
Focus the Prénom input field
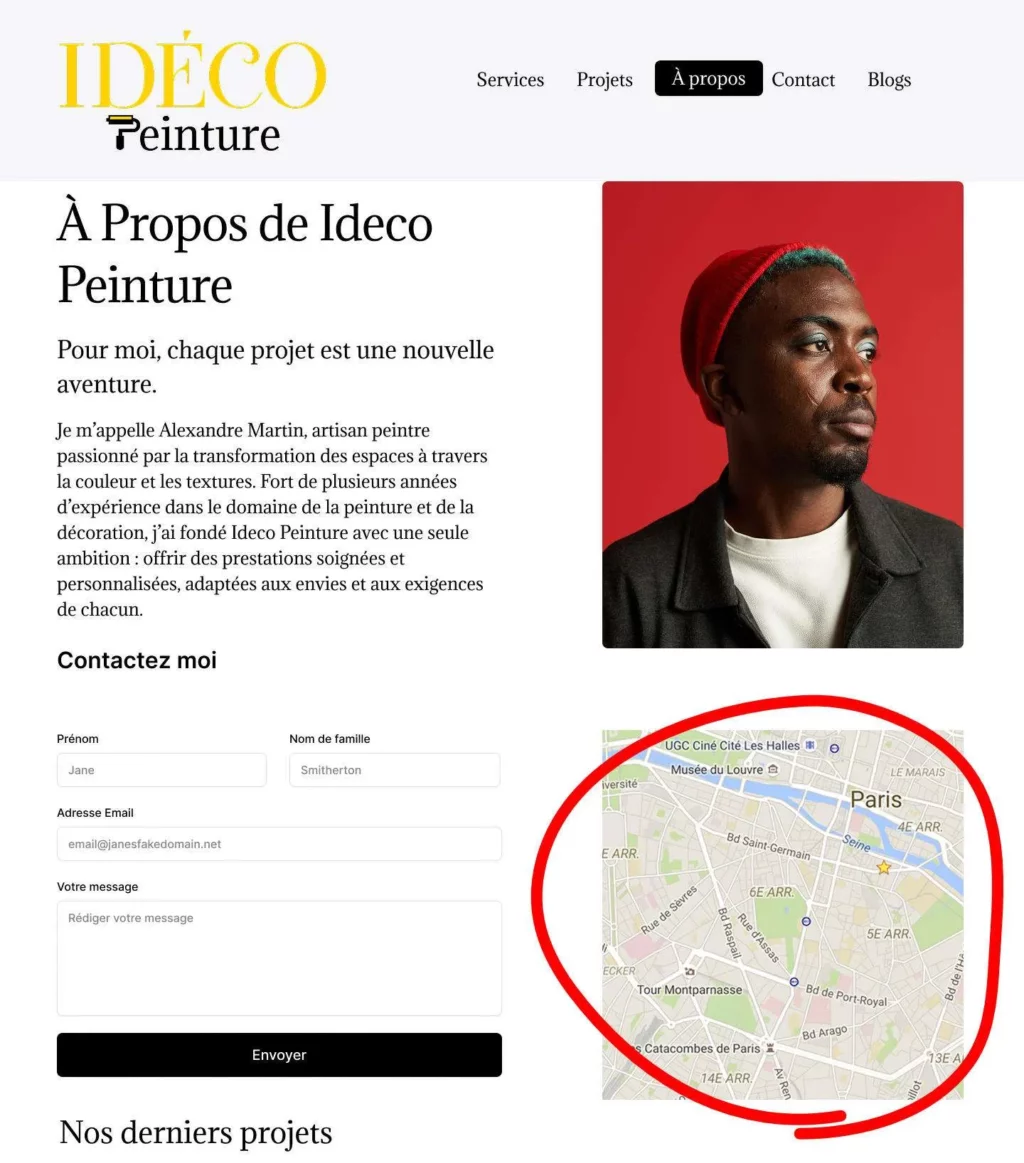coord(162,770)
